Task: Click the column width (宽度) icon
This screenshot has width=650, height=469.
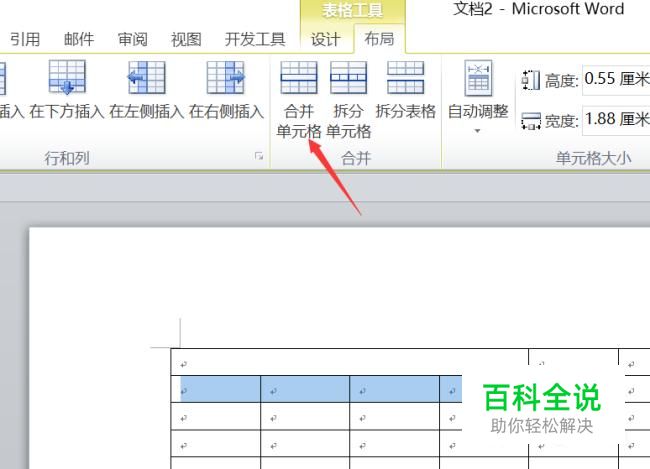Action: point(531,121)
